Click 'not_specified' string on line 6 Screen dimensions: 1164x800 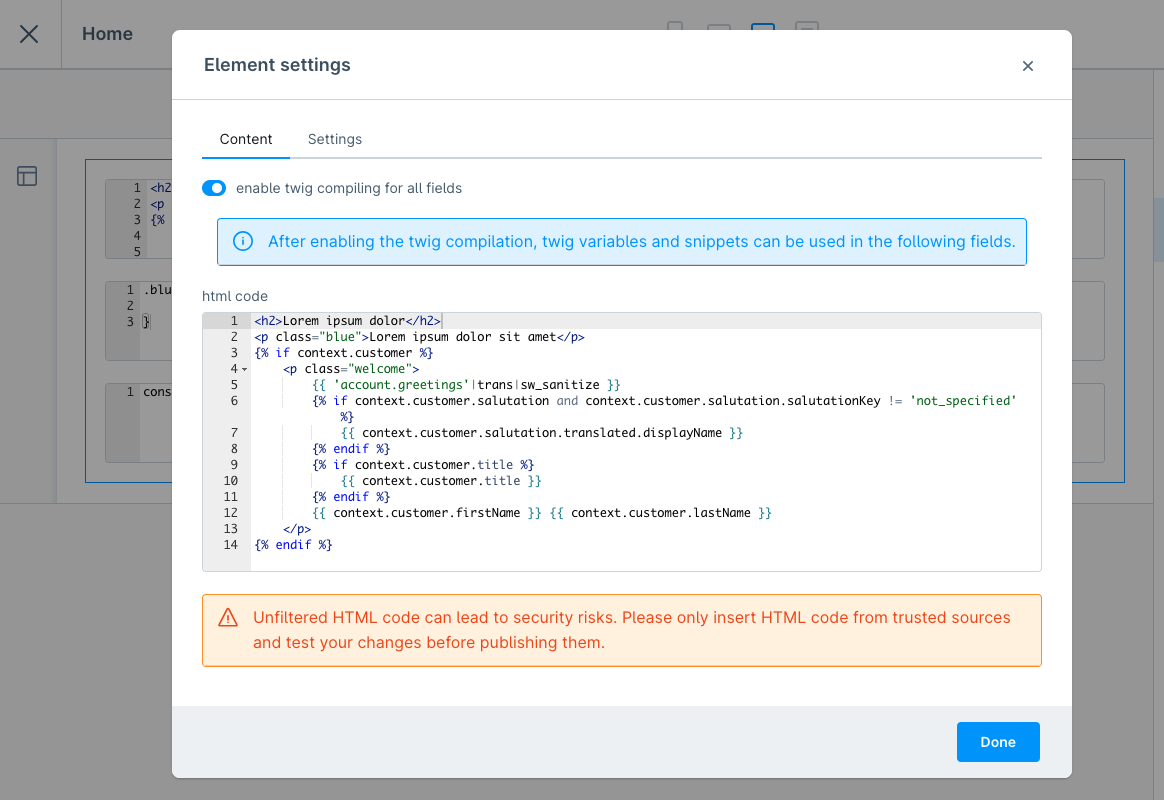tap(963, 401)
